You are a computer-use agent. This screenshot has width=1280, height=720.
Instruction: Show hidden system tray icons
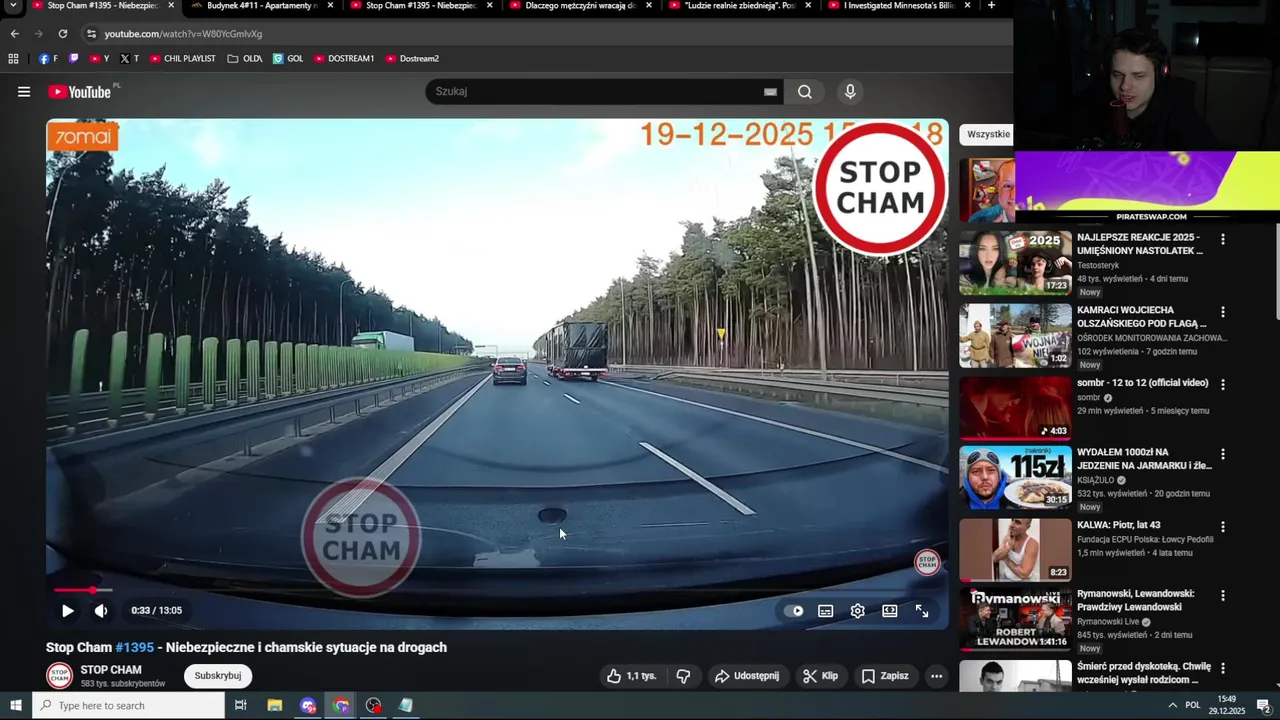[x=1172, y=706]
